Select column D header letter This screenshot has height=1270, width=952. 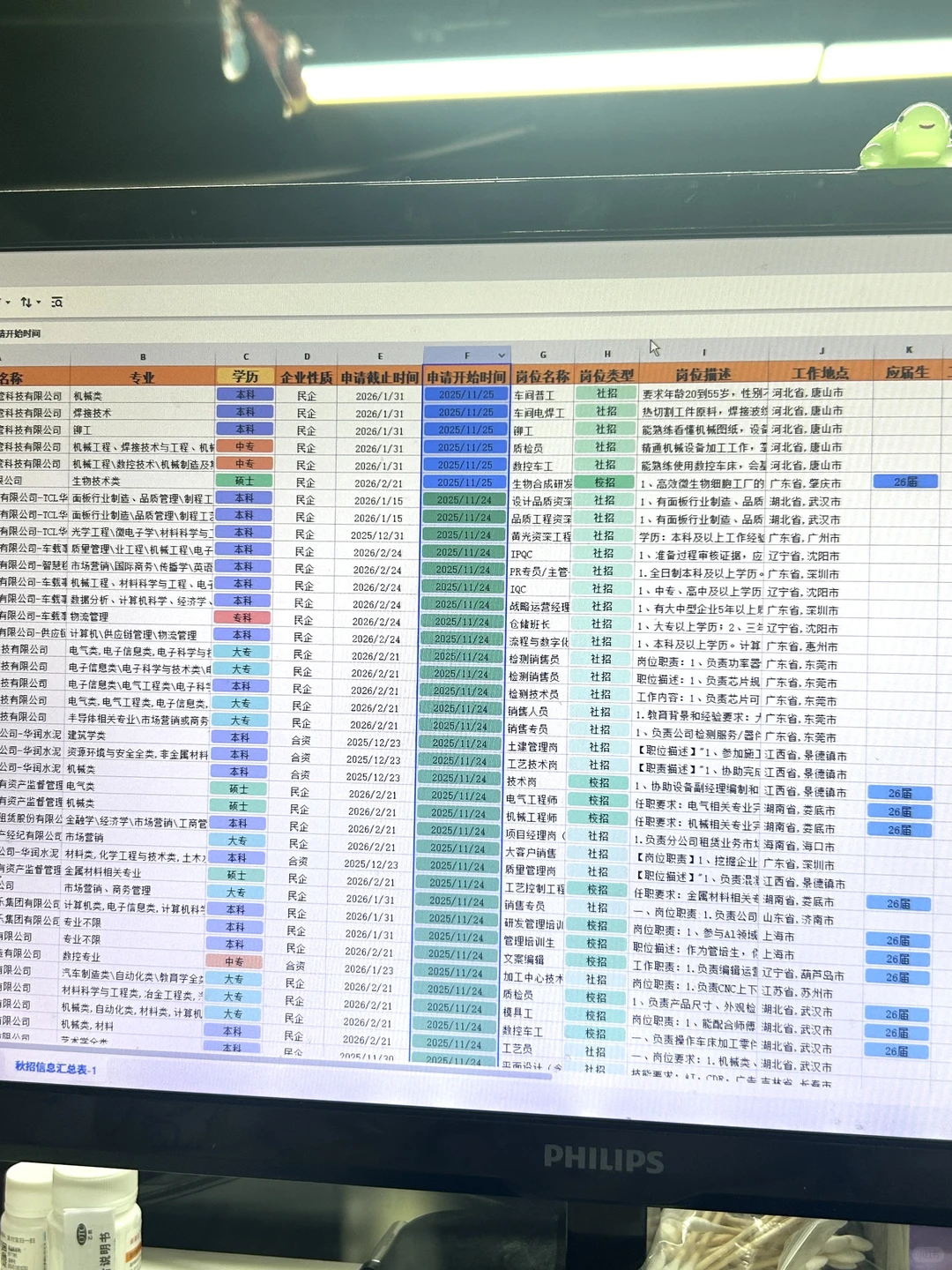[x=307, y=356]
